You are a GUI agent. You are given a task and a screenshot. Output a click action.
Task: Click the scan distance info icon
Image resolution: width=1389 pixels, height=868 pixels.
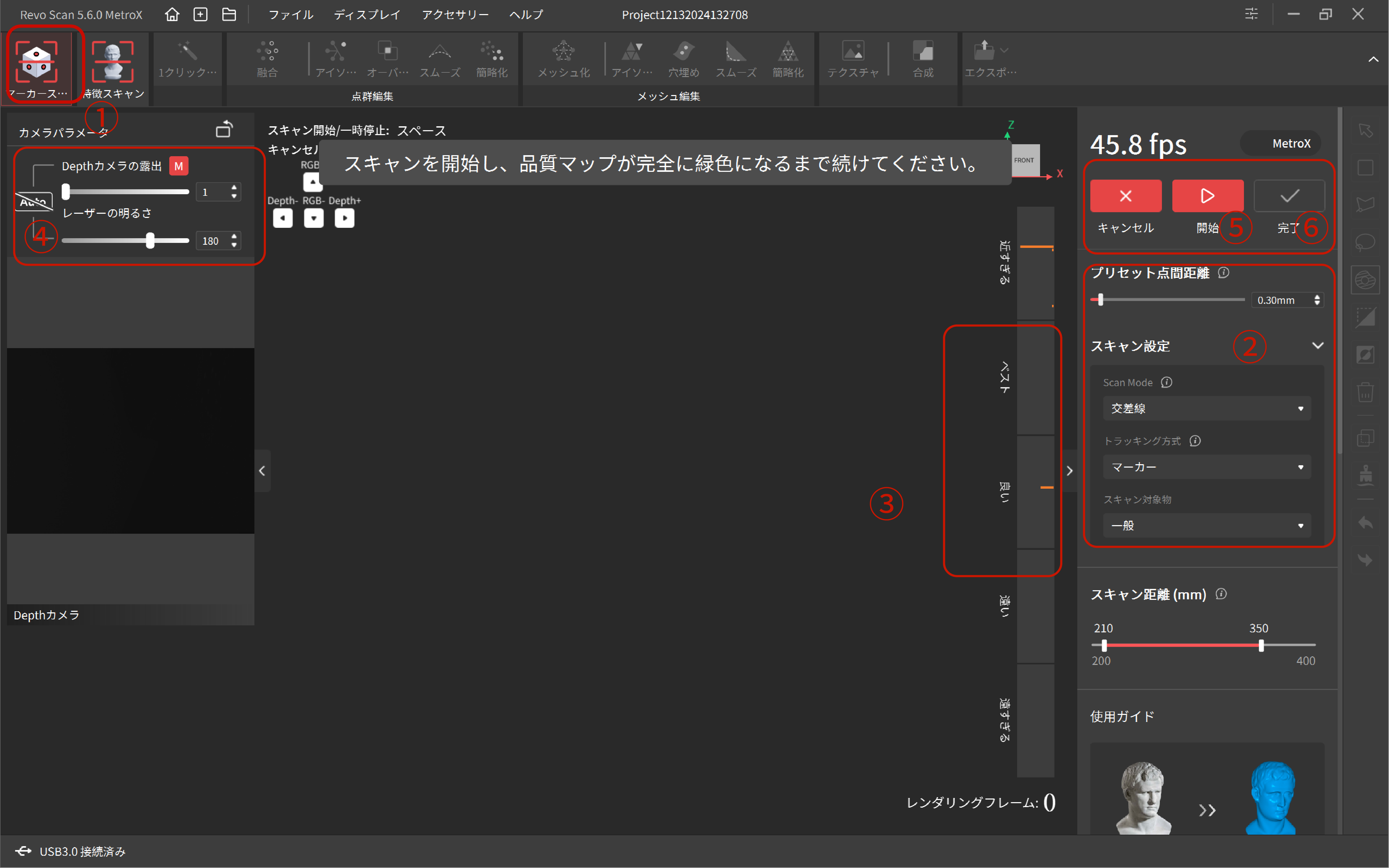1221,594
